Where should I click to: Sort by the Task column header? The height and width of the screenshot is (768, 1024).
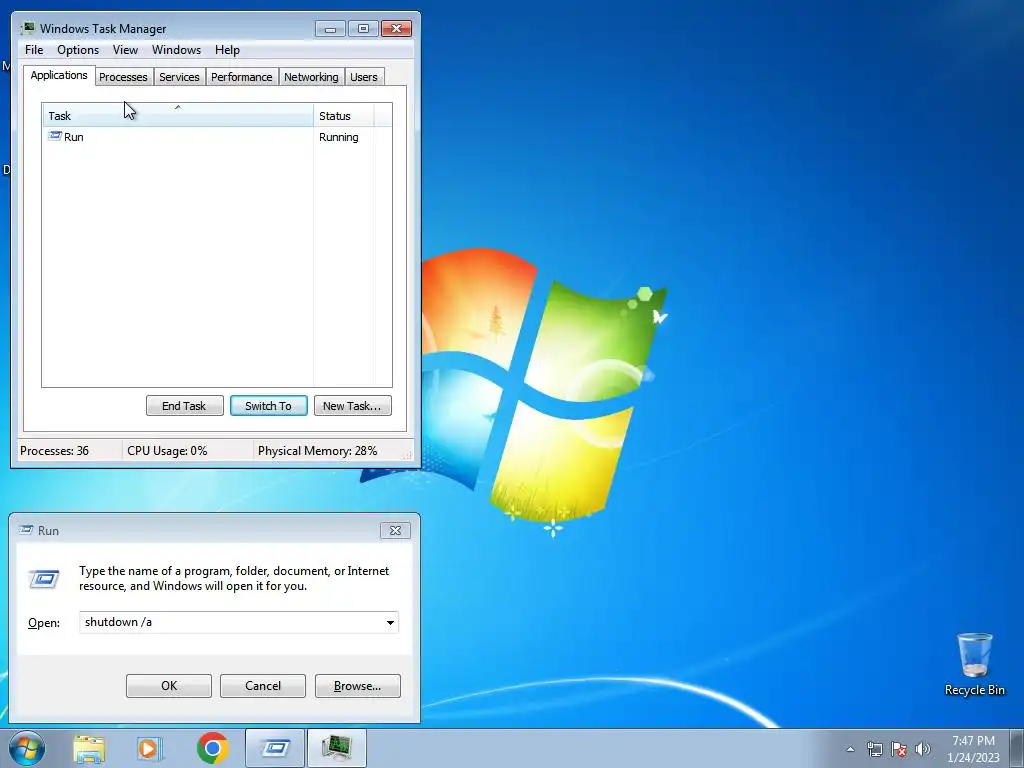[x=178, y=116]
